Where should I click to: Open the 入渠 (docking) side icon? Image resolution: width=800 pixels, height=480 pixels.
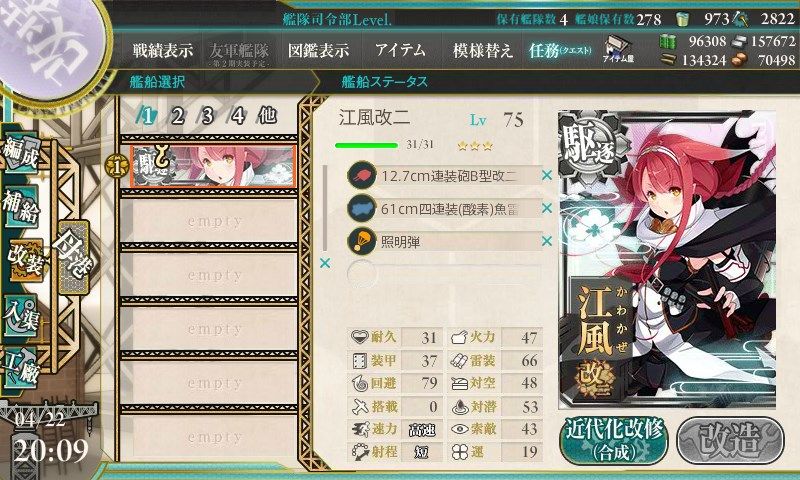[x=21, y=315]
